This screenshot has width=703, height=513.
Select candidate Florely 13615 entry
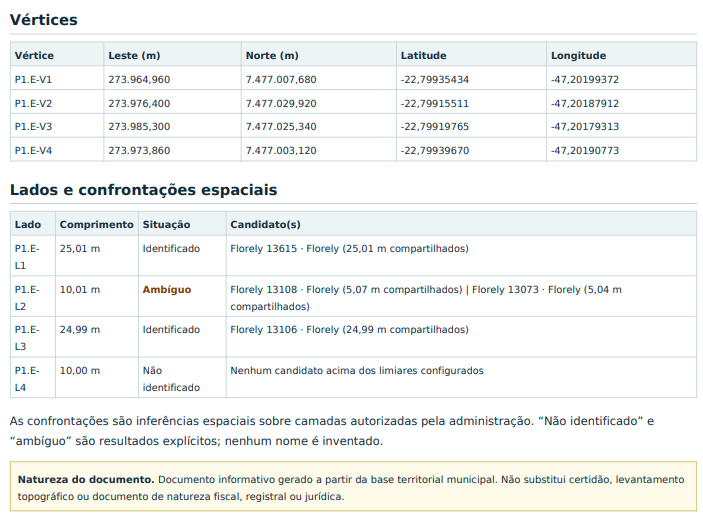[x=349, y=248]
